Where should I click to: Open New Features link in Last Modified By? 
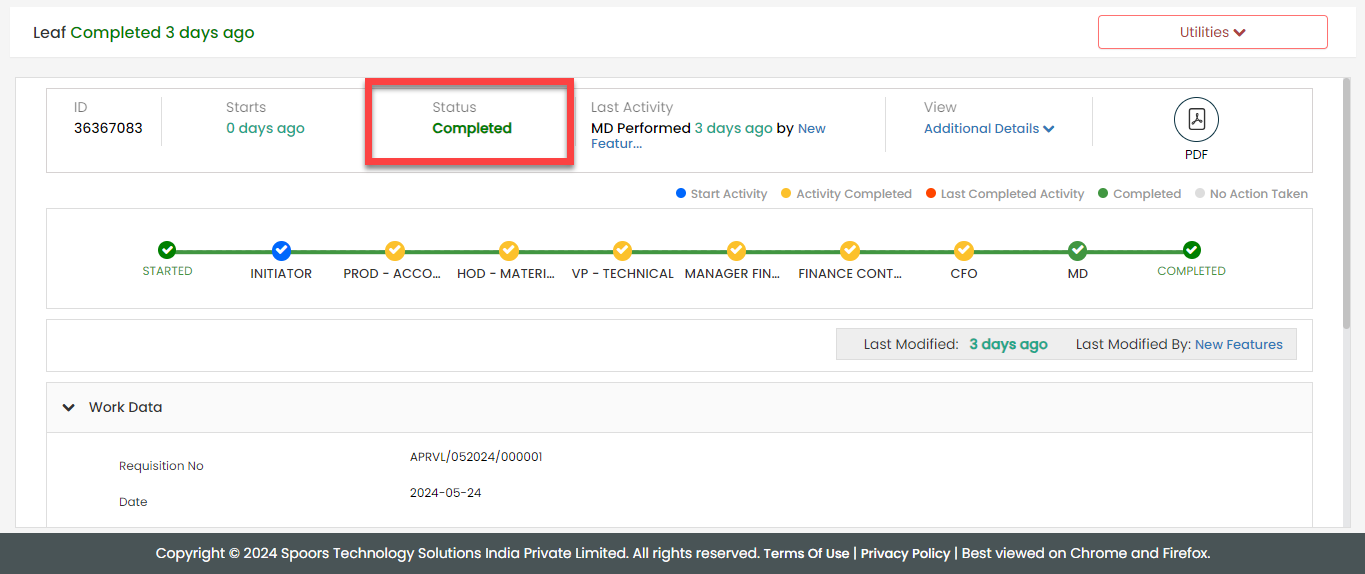coord(1238,344)
